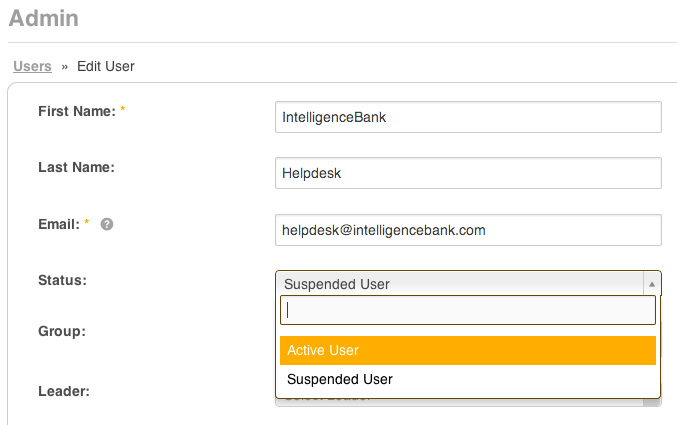Click the Status dropdown arrow
Image resolution: width=677 pixels, height=425 pixels.
652,284
